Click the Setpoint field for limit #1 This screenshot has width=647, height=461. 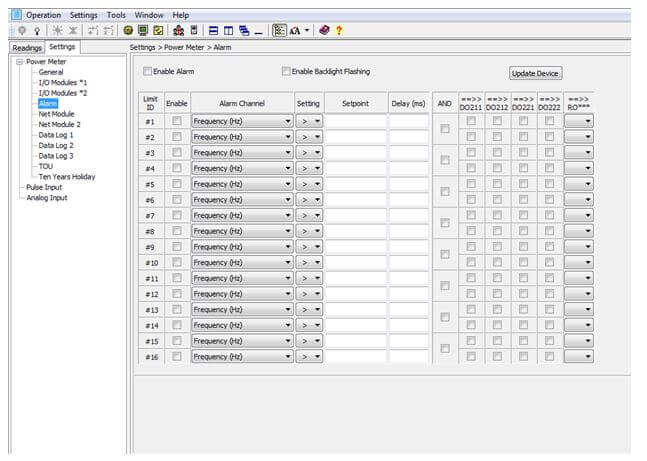point(355,121)
